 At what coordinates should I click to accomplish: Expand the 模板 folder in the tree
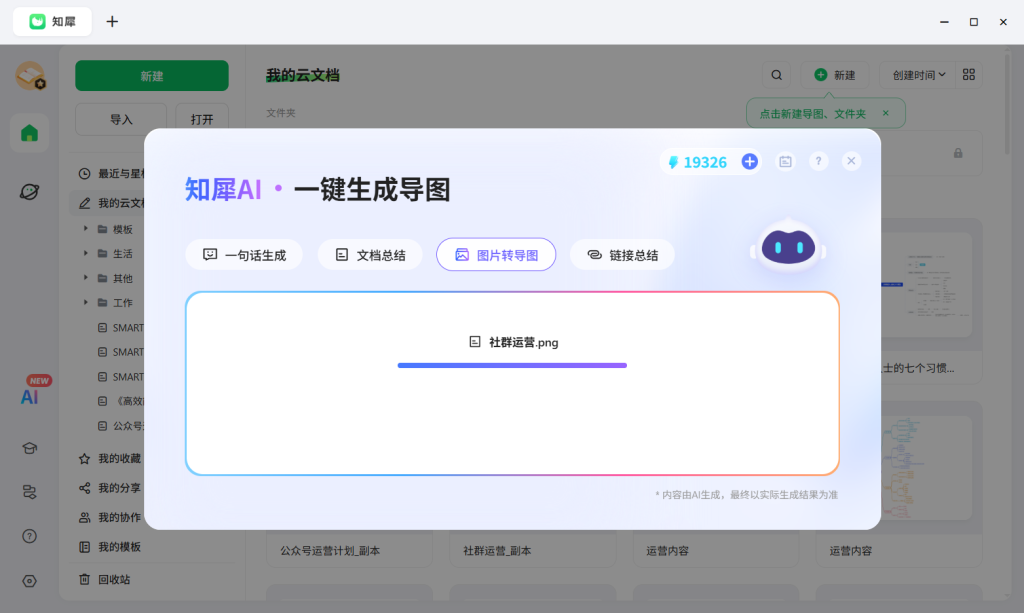[86, 228]
